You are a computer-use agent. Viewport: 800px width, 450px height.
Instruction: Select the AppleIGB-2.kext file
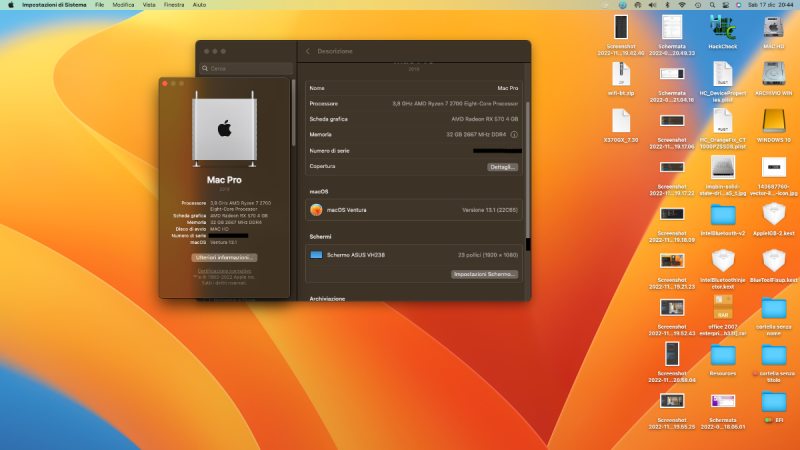pyautogui.click(x=773, y=214)
